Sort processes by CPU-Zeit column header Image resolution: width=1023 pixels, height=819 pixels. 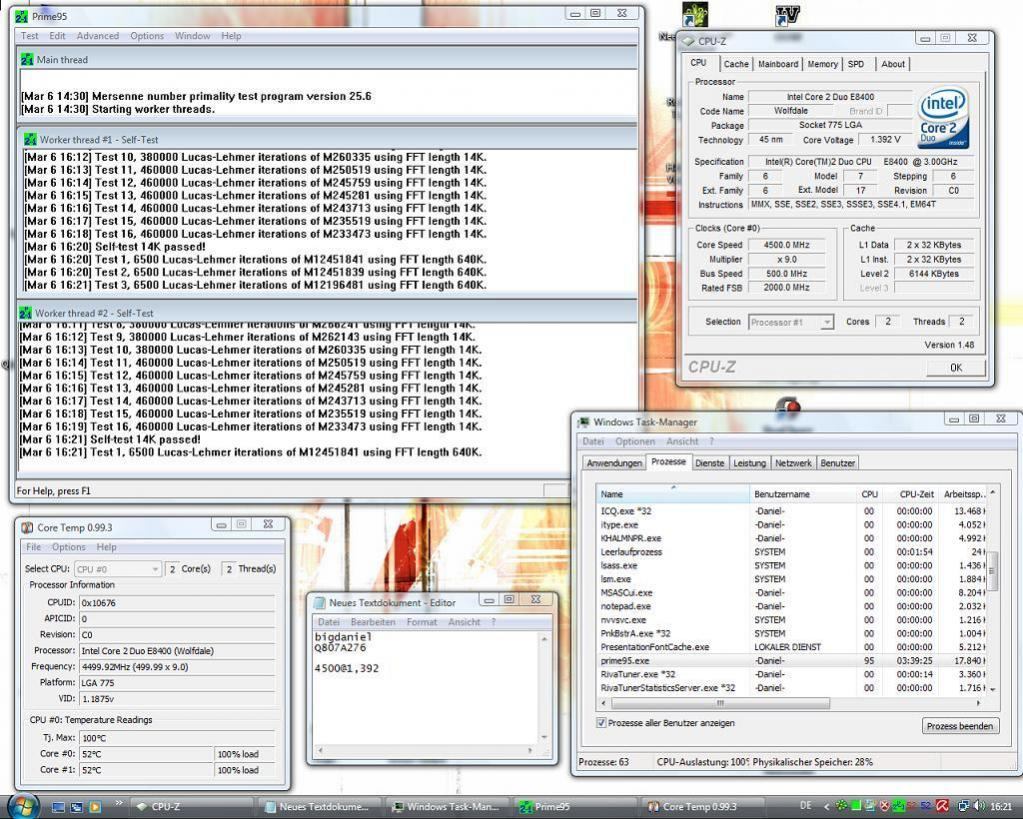[x=909, y=494]
